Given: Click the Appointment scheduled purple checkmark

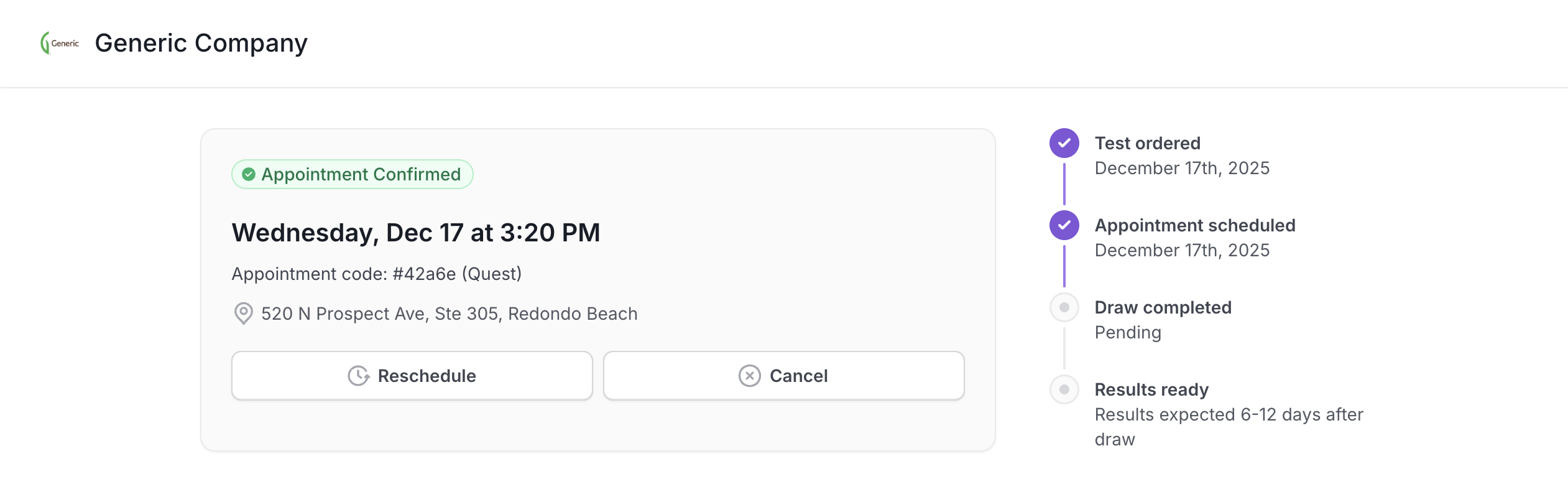Looking at the screenshot, I should tap(1064, 225).
